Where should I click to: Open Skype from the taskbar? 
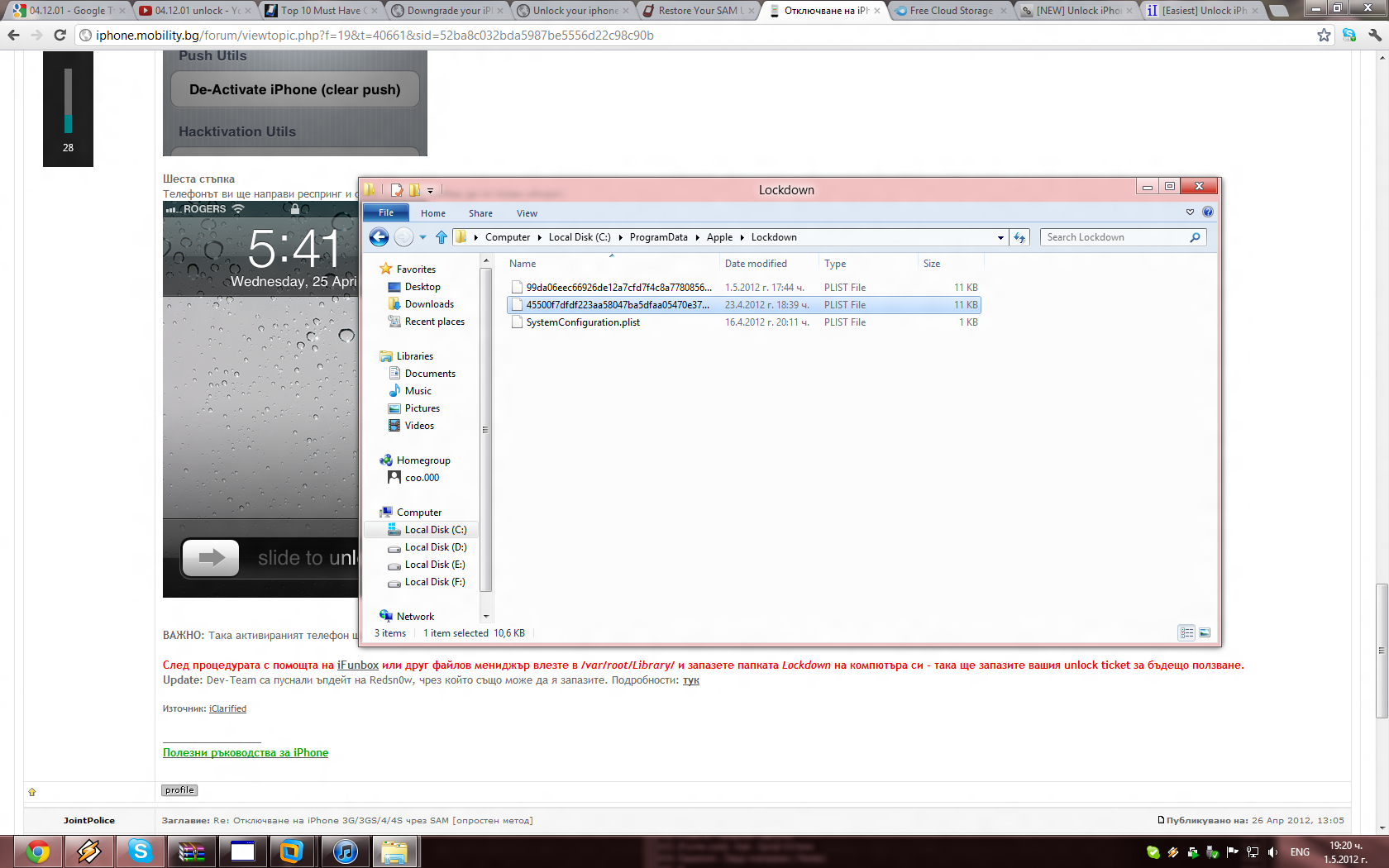pos(140,851)
